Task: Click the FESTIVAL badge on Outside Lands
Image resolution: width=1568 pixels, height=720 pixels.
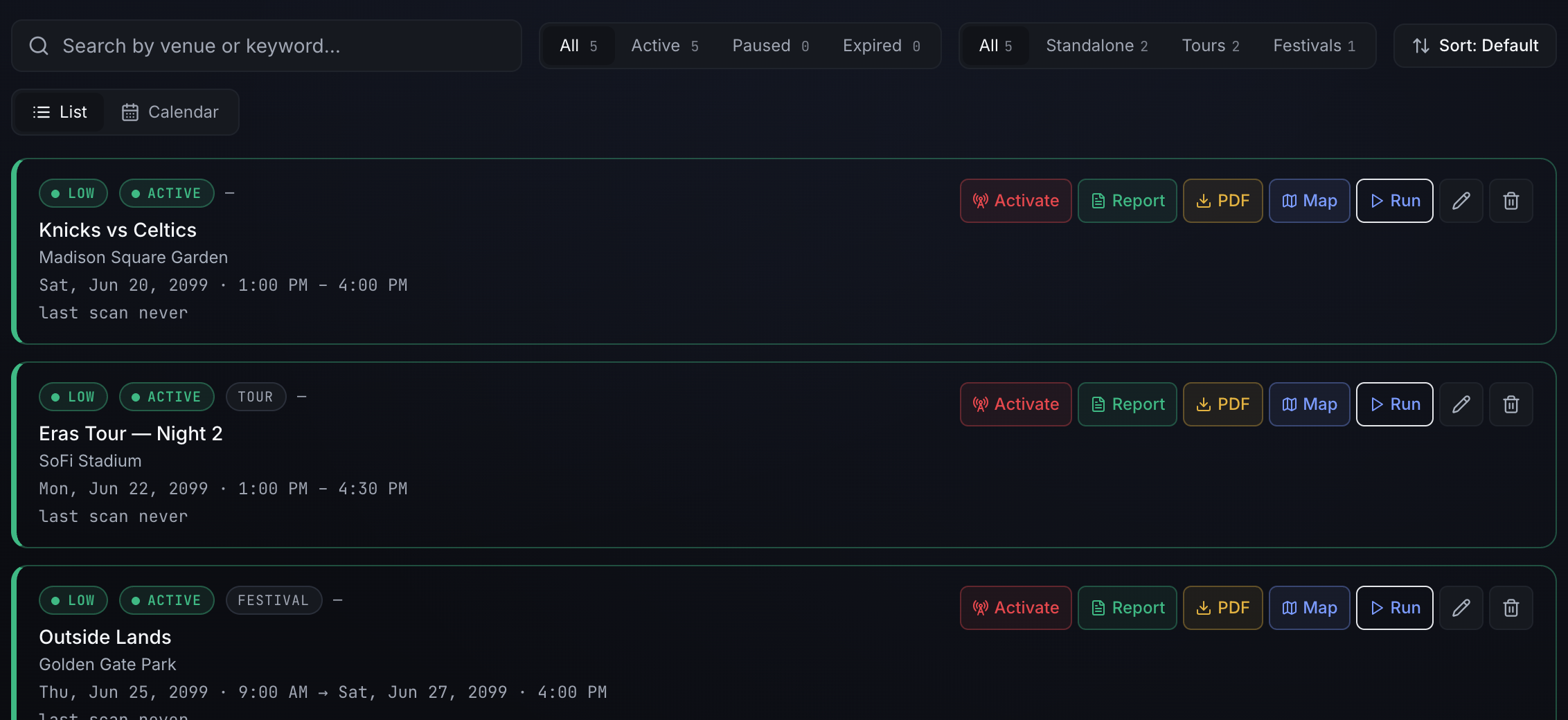Action: [x=274, y=600]
